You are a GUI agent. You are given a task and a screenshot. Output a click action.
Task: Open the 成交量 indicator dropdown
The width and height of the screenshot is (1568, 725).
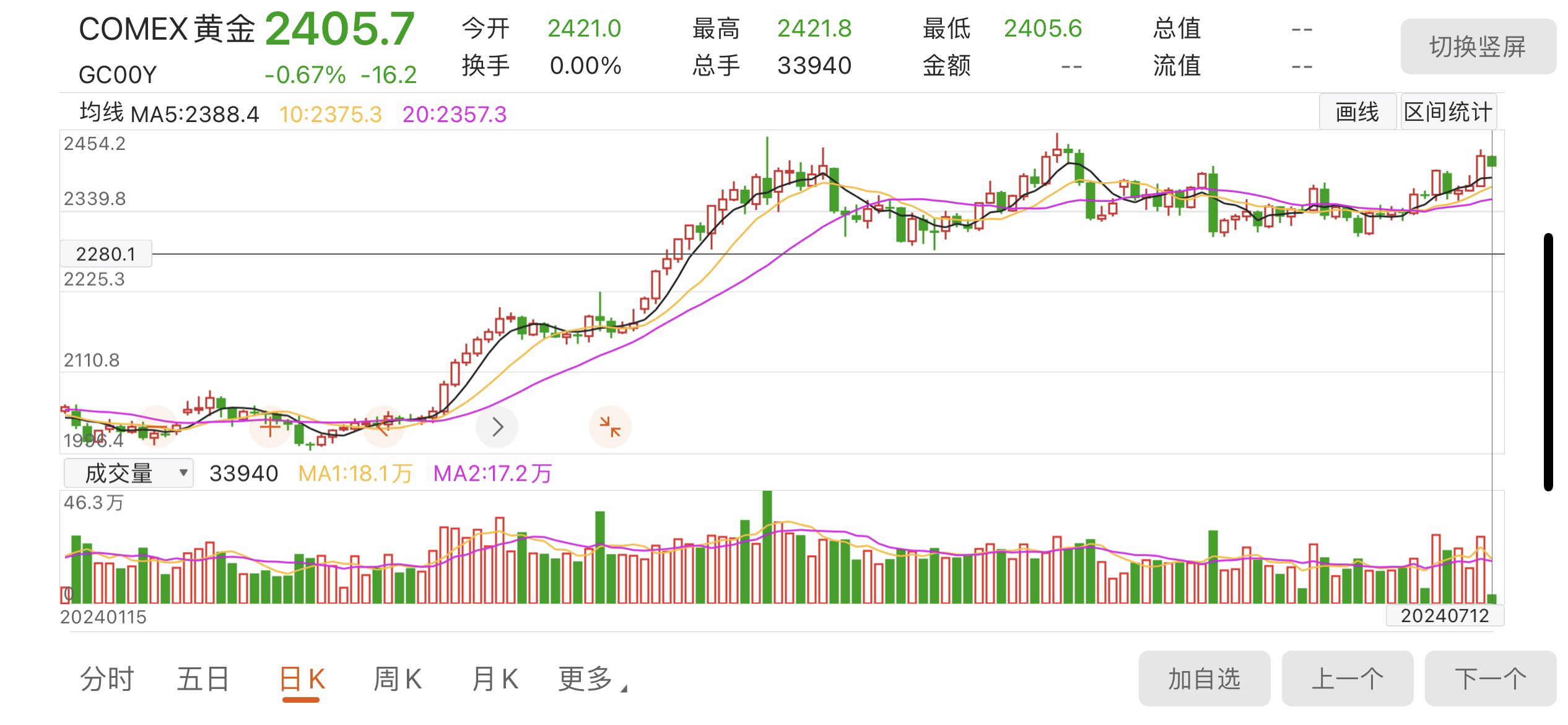tap(129, 473)
